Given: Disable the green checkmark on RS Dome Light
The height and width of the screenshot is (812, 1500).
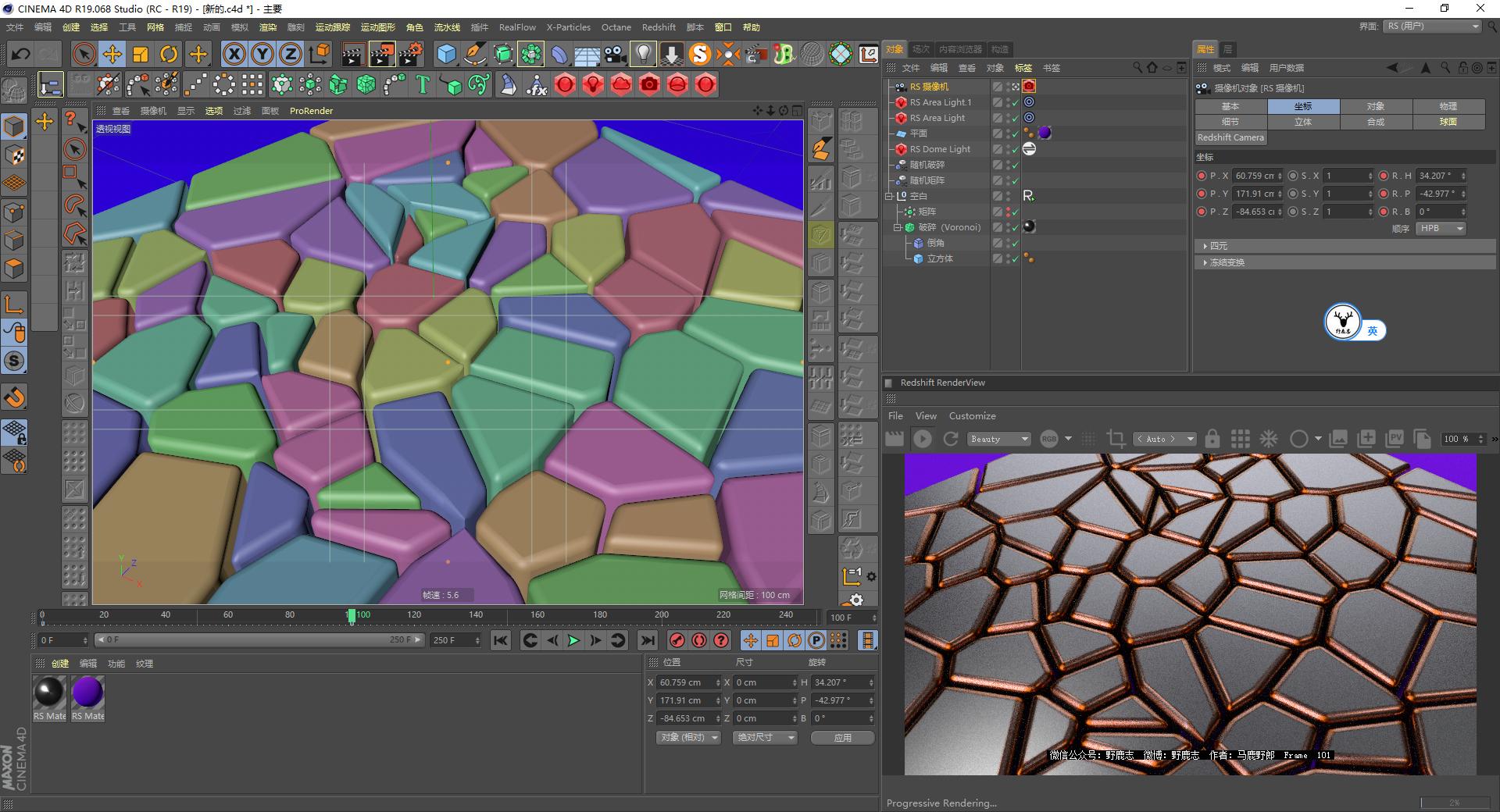Looking at the screenshot, I should [x=1014, y=149].
